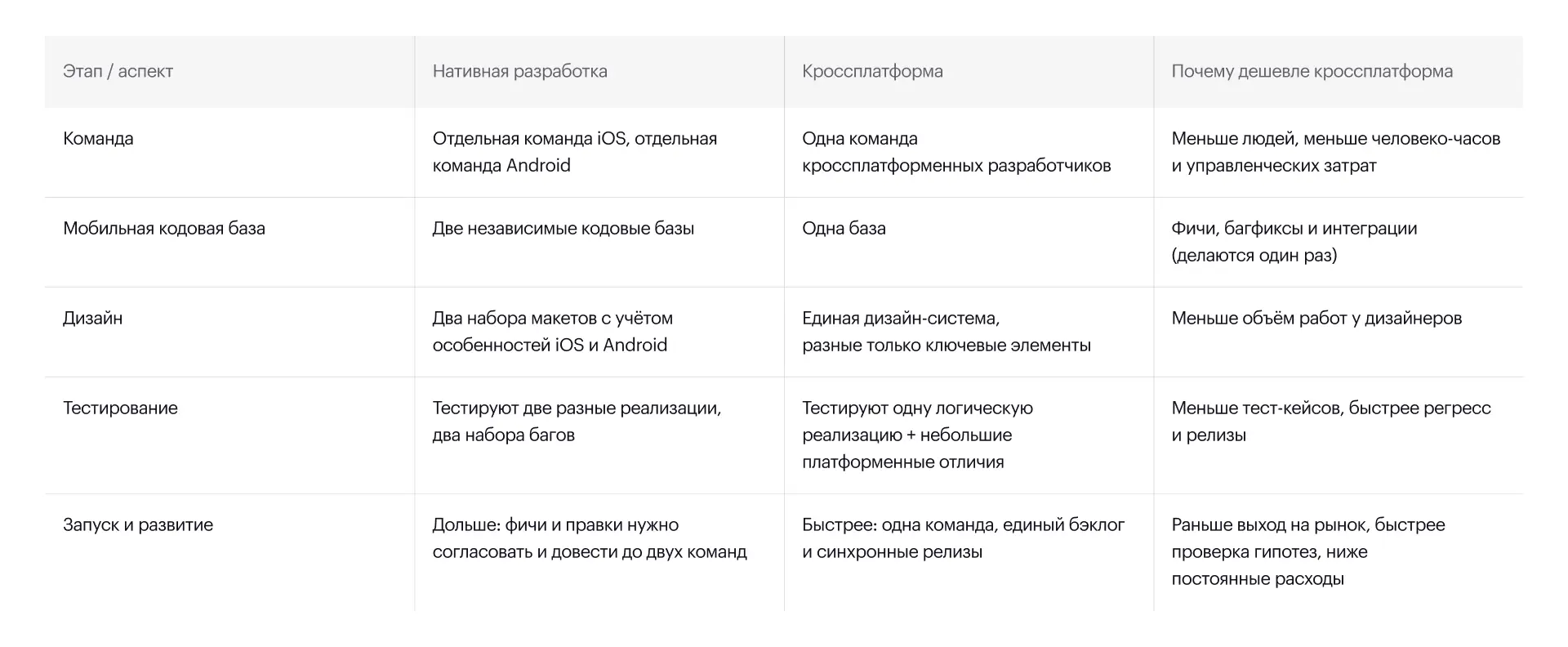
Task: Click the "Запуск и развитие" row label
Action: coord(138,525)
